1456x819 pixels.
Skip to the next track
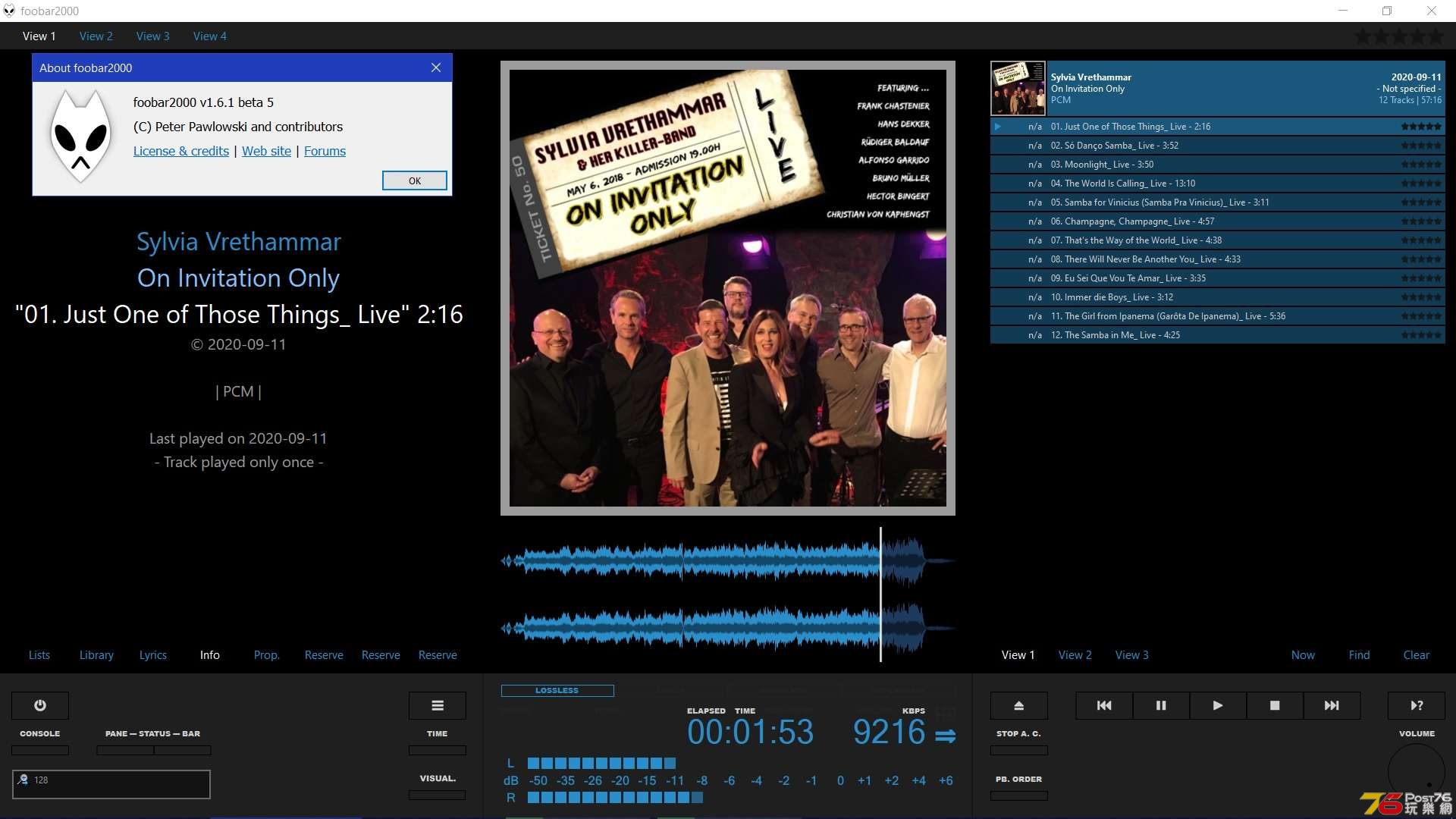pyautogui.click(x=1332, y=705)
